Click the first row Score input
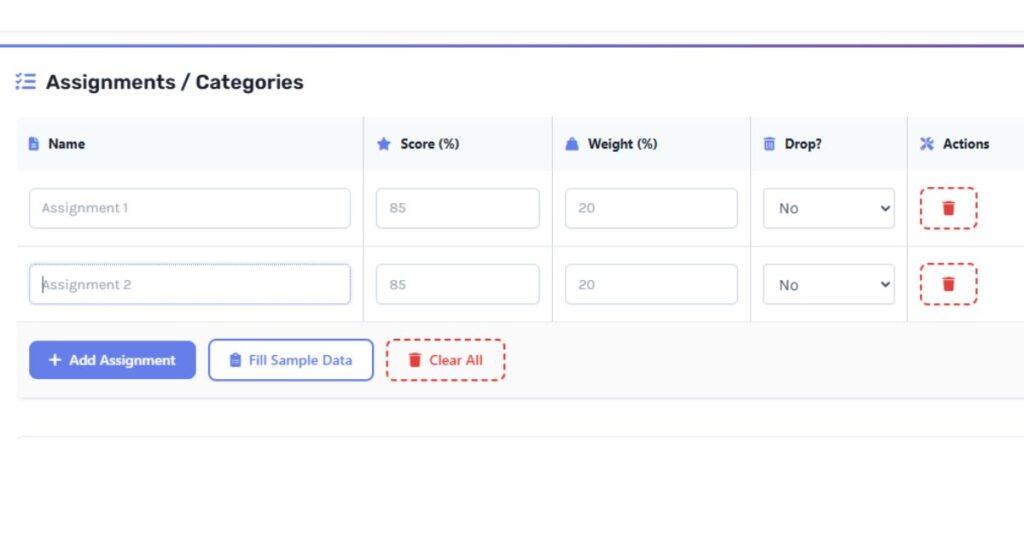Viewport: 1024px width, 536px height. pos(457,208)
